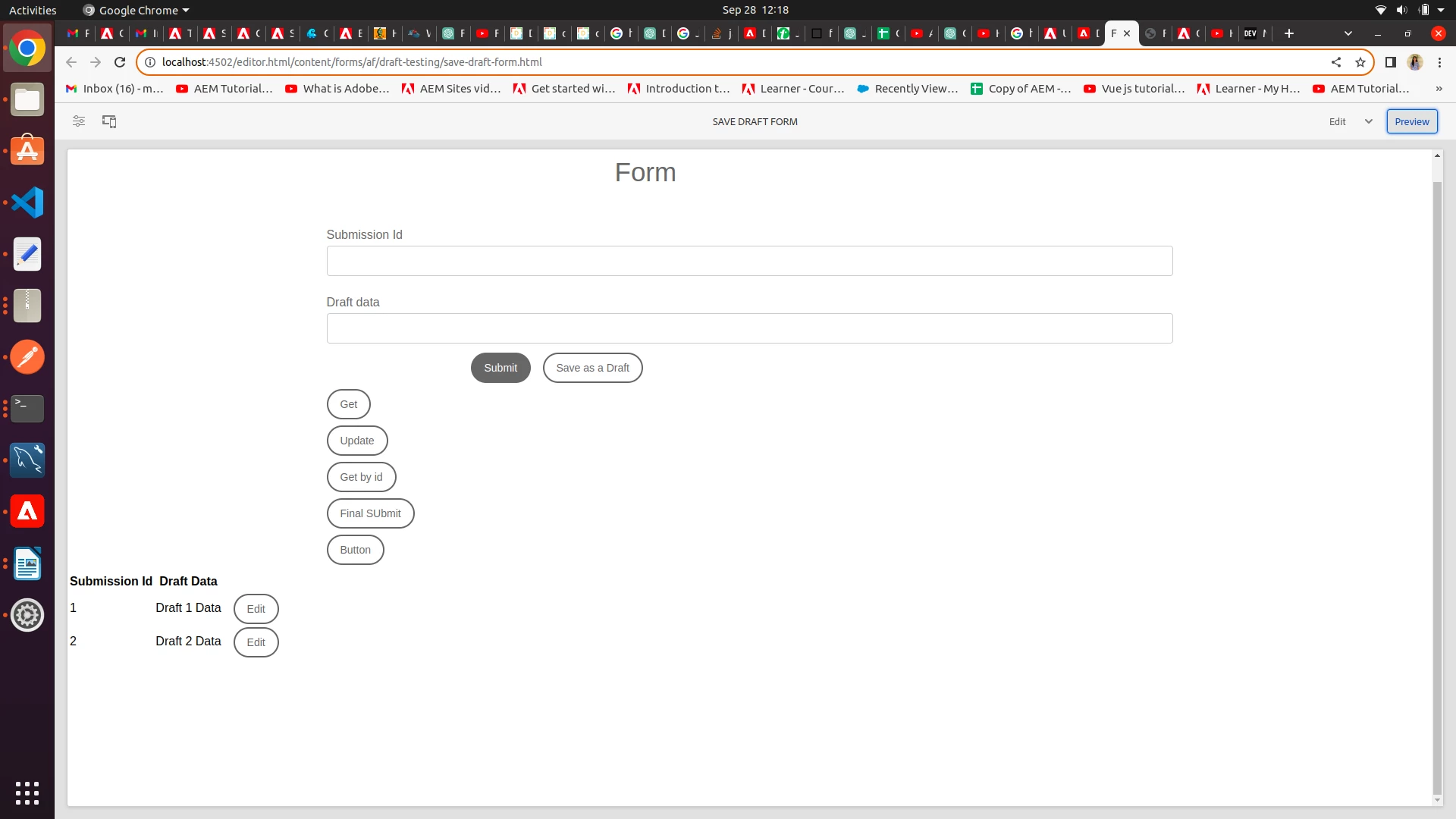Open MySQL Workbench from the dock
Screen dimensions: 1456x819
click(27, 460)
